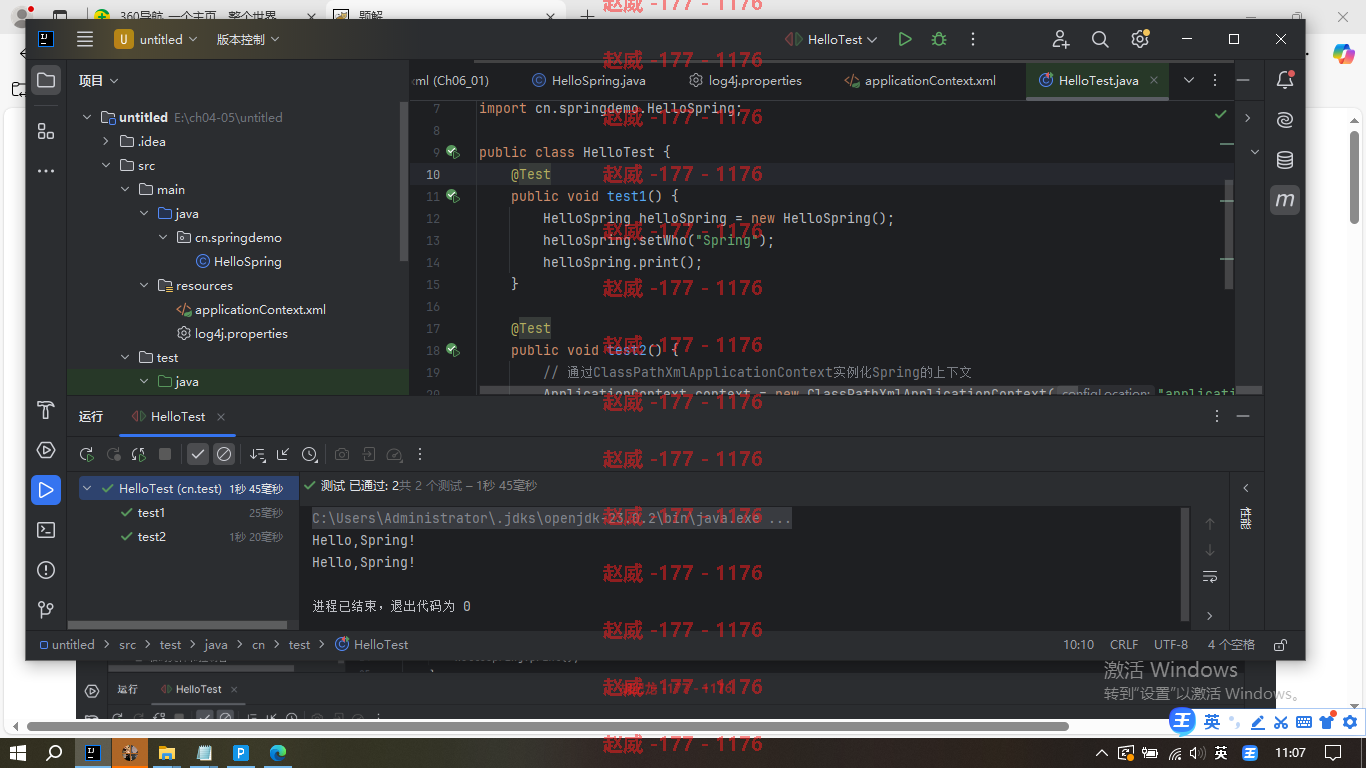Open the Database tool window icon
1366x768 pixels.
(1285, 160)
